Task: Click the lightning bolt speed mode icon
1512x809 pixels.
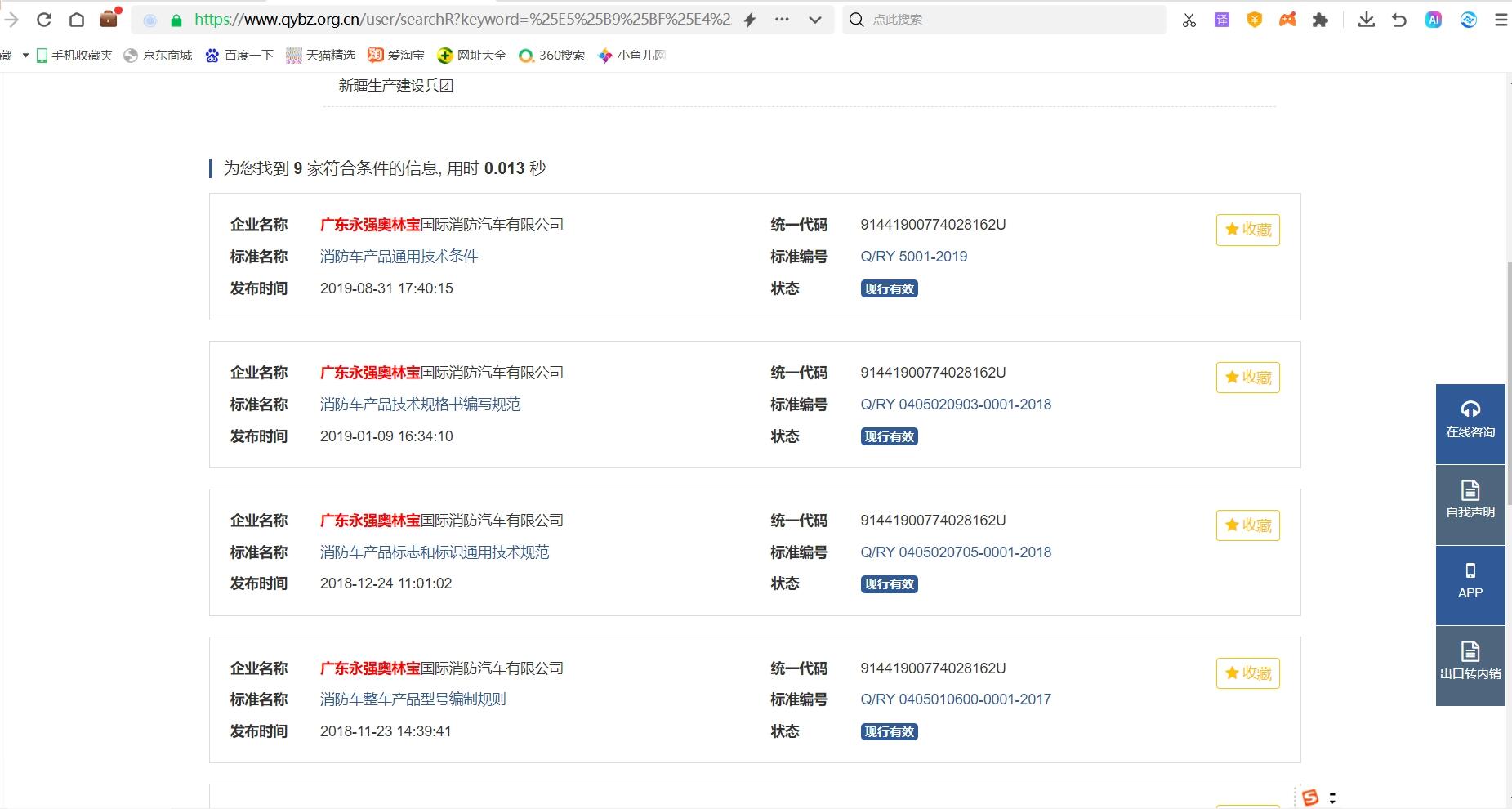Action: pyautogui.click(x=749, y=20)
